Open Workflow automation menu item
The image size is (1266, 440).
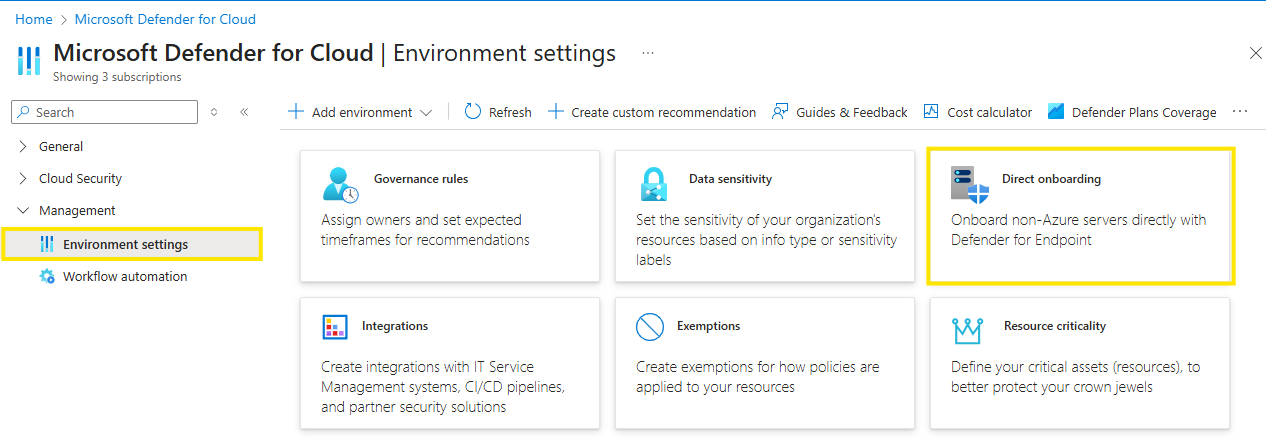coord(124,276)
